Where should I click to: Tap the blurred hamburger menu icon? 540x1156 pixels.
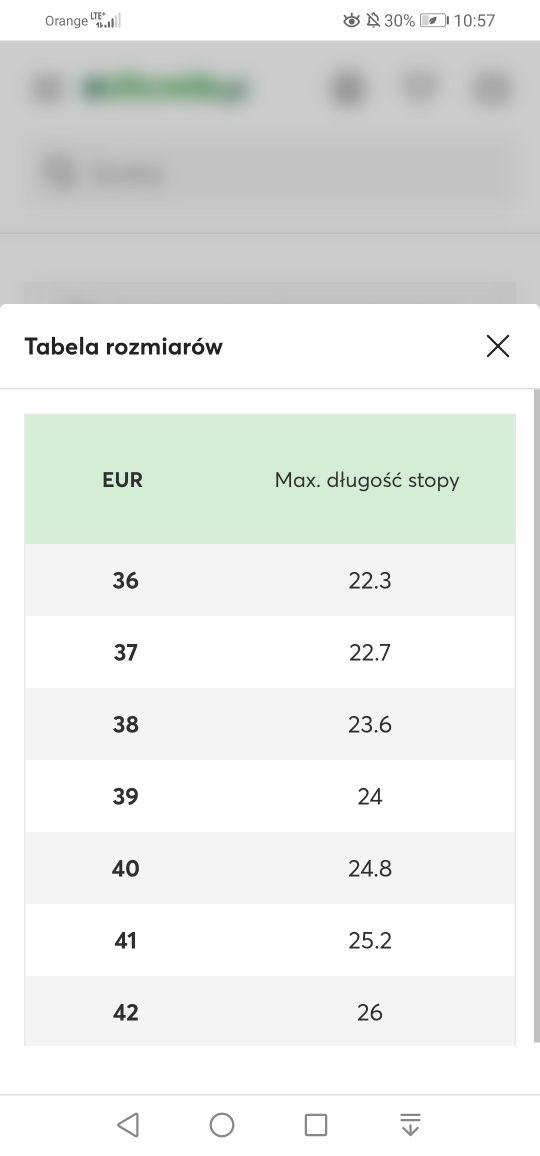tap(47, 88)
